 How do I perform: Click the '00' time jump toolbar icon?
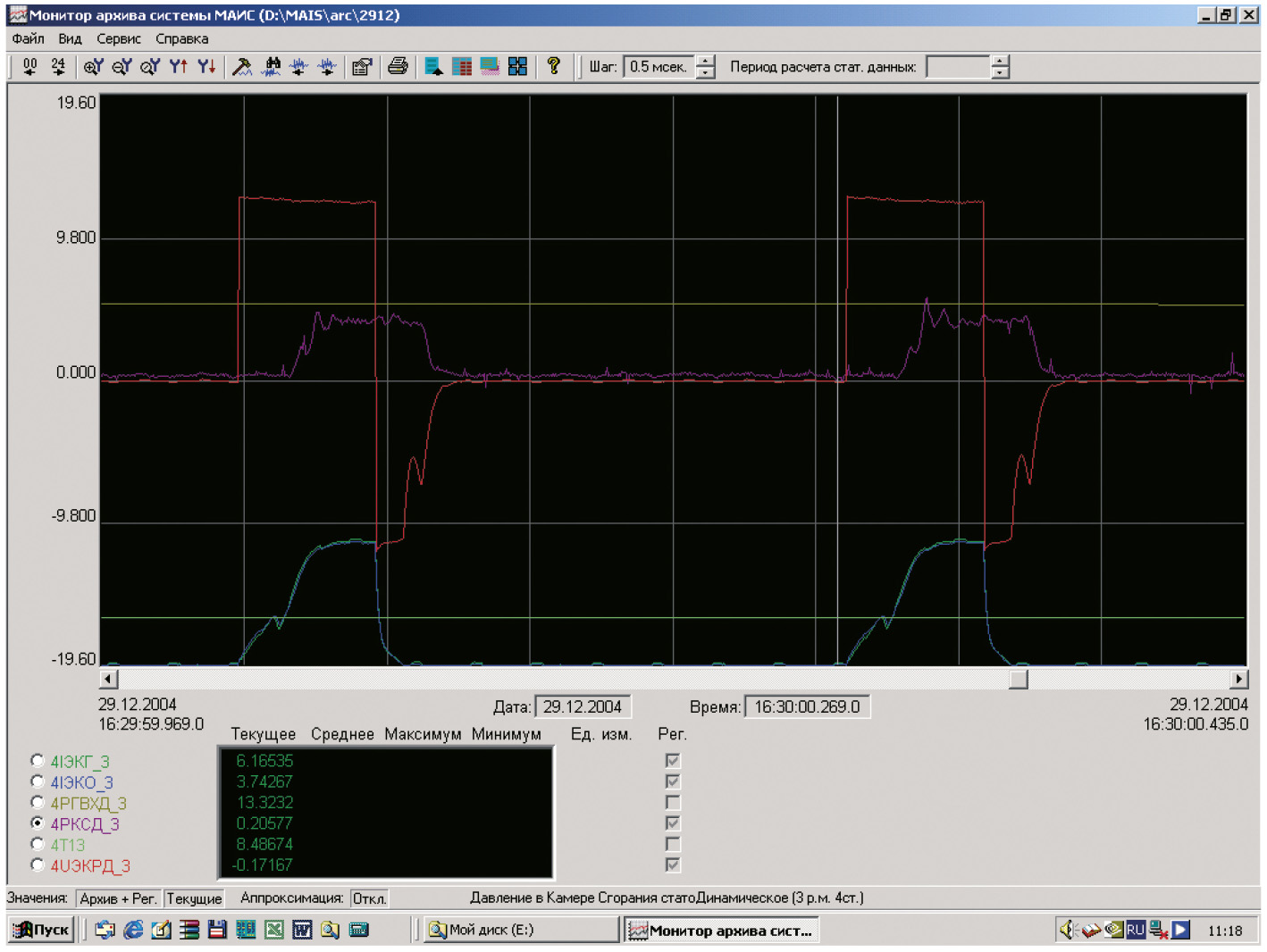coord(29,66)
